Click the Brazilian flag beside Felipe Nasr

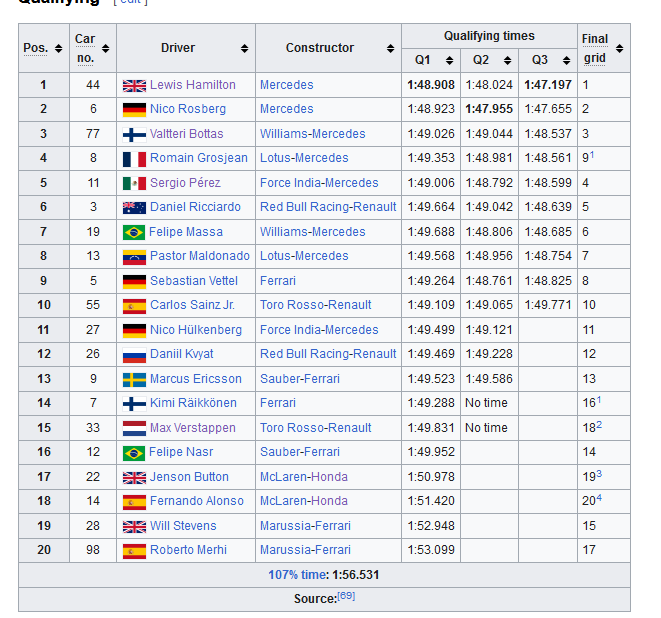pyautogui.click(x=134, y=453)
